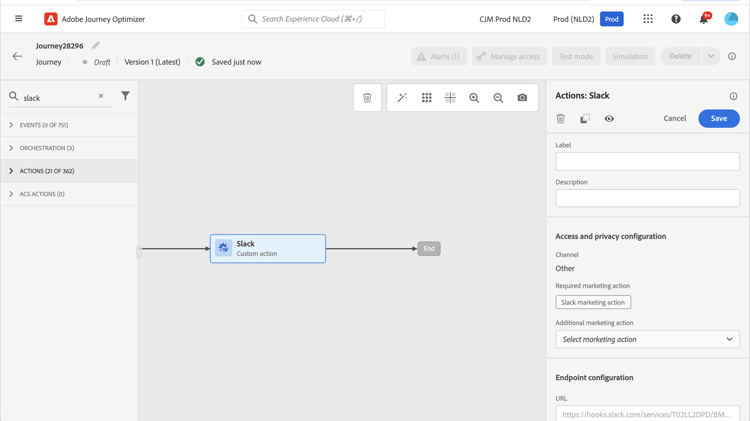Image resolution: width=750 pixels, height=421 pixels.
Task: Click the Adobe logo icon
Action: coord(51,19)
